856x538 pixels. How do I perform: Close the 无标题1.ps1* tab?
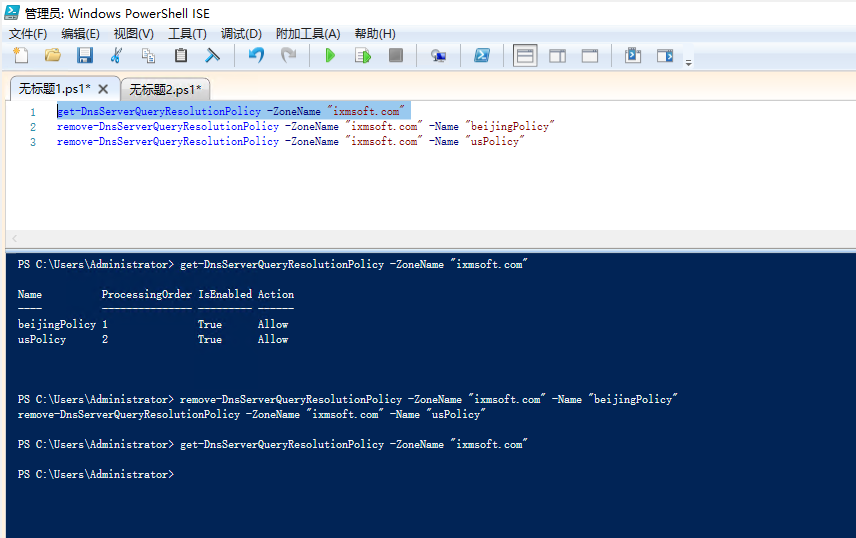coord(103,88)
